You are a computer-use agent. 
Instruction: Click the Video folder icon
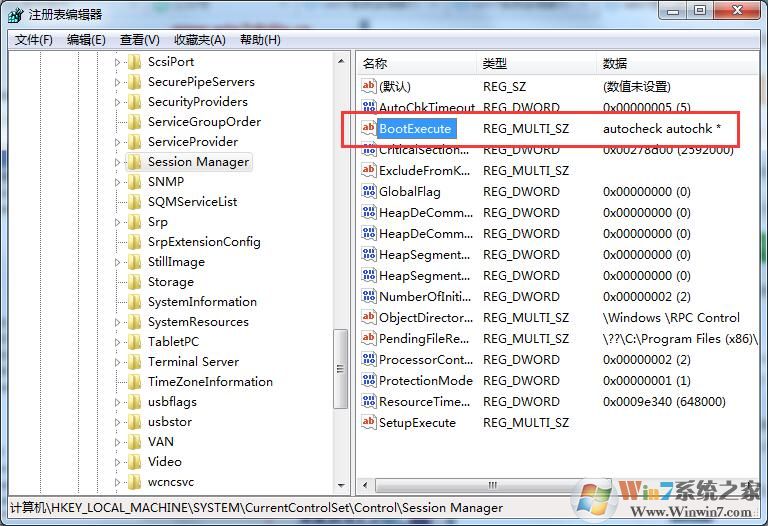pos(134,462)
